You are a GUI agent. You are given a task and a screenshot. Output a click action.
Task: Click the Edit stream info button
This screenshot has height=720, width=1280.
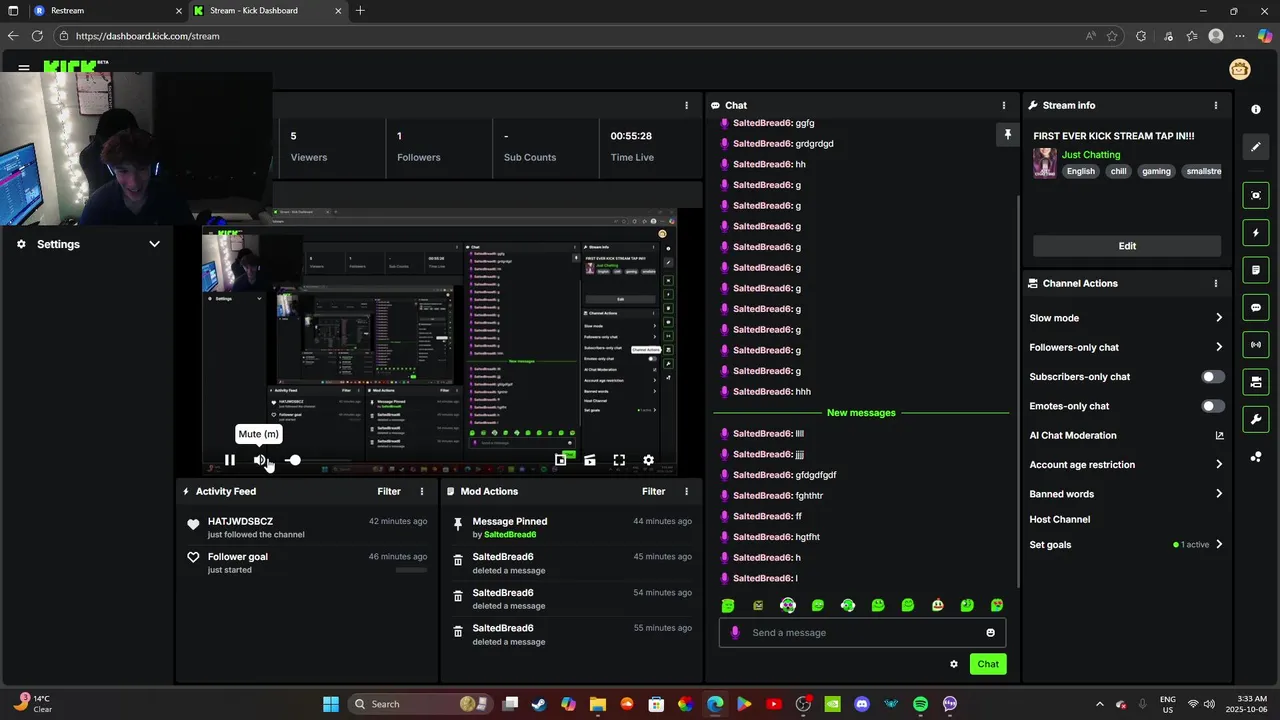click(x=1127, y=246)
